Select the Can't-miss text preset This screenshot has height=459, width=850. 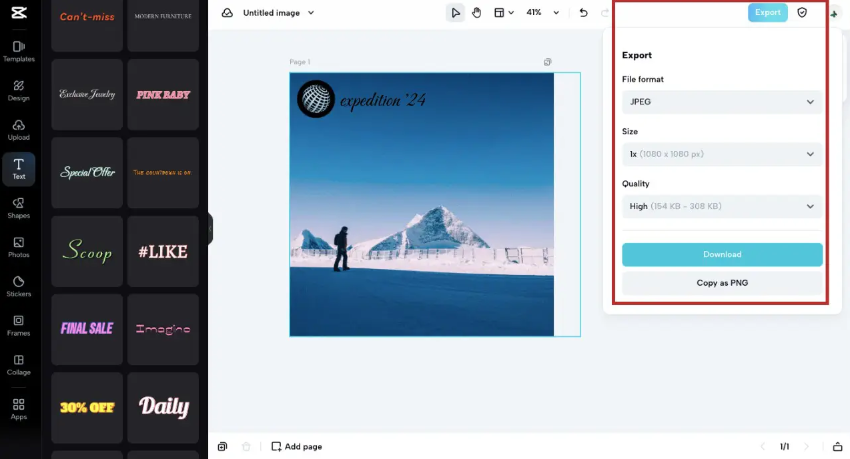tap(87, 25)
